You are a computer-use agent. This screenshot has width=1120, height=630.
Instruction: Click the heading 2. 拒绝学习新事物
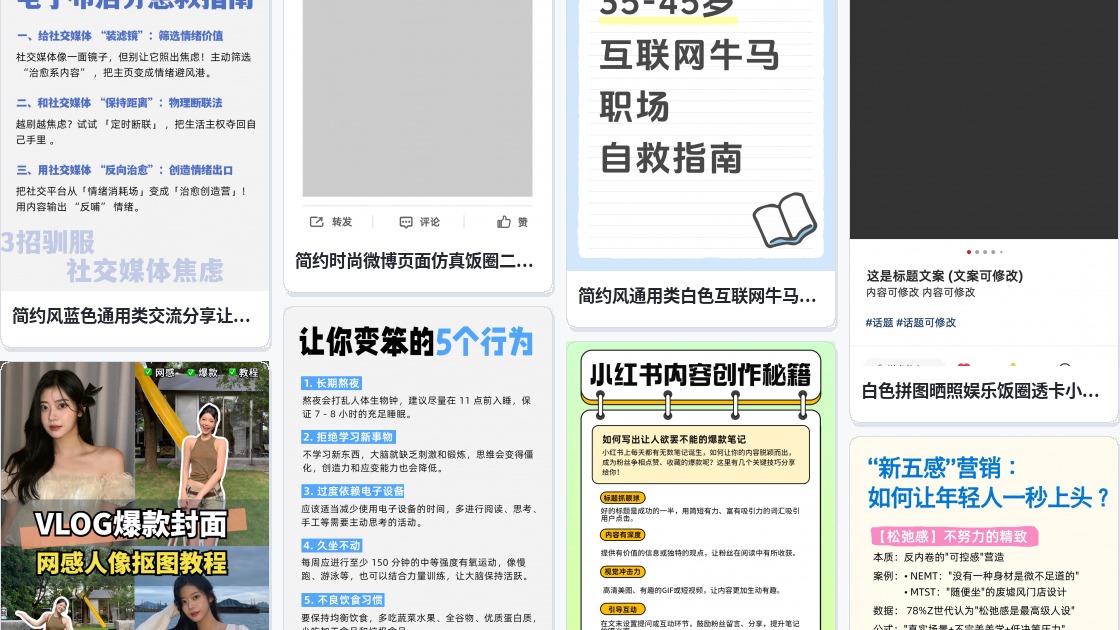point(348,437)
